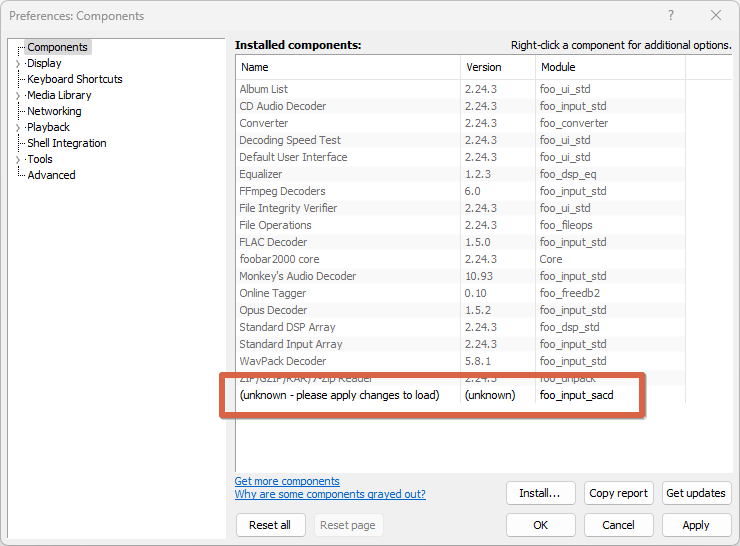Select Components in the preferences tree
This screenshot has width=740, height=546.
(57, 47)
